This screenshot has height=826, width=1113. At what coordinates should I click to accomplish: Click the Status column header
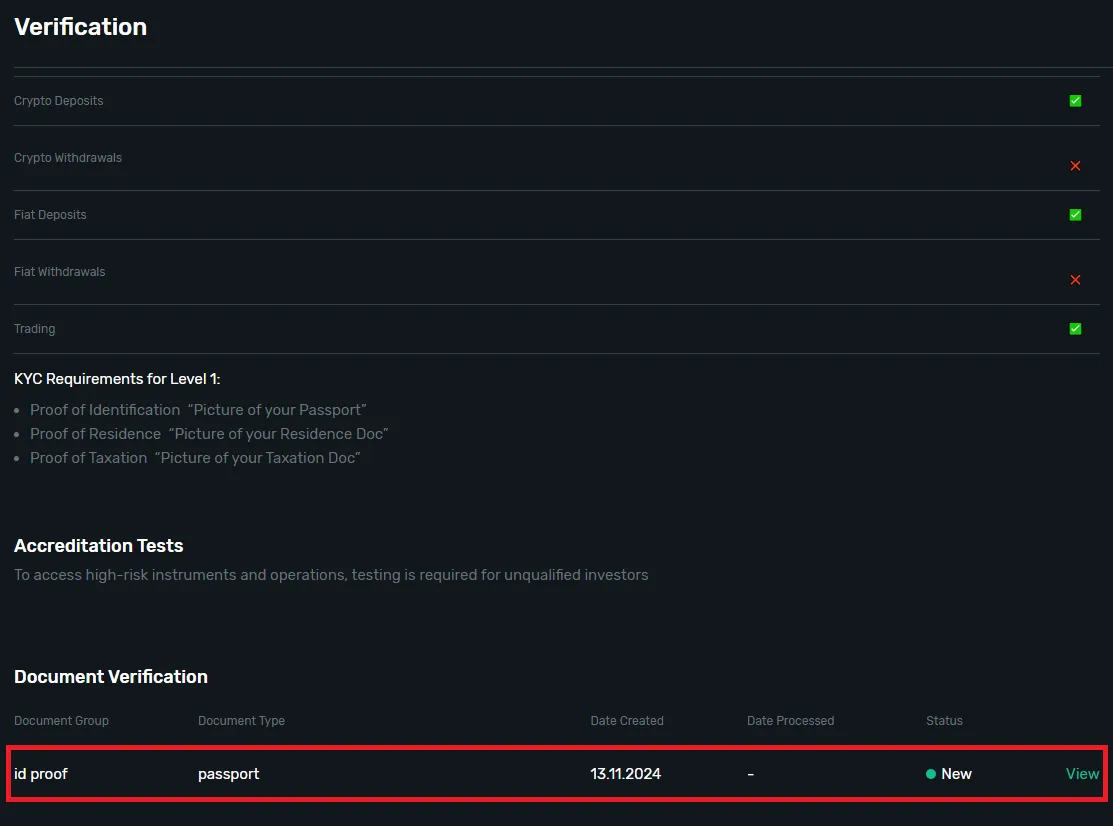(944, 721)
